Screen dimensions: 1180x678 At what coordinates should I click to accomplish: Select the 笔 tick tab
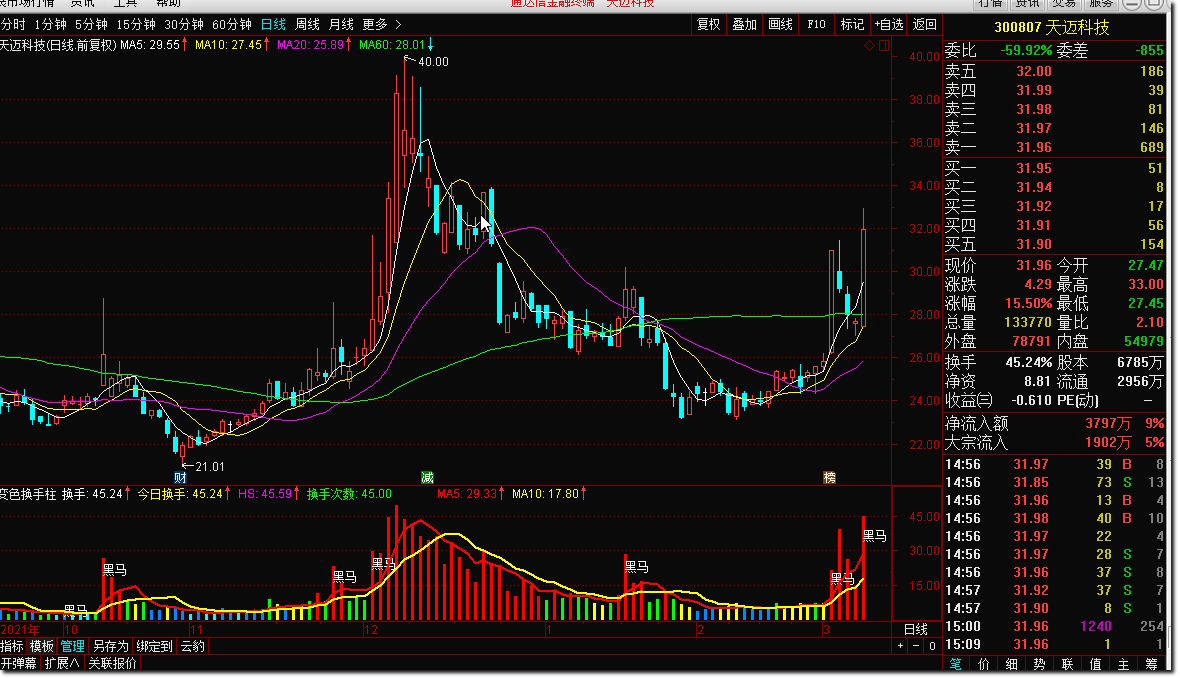click(955, 664)
